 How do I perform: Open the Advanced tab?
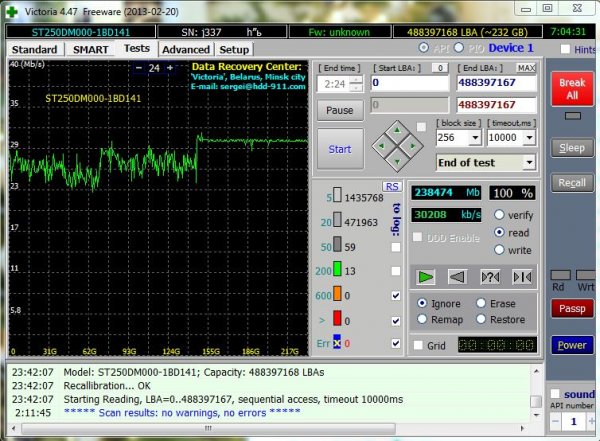186,50
